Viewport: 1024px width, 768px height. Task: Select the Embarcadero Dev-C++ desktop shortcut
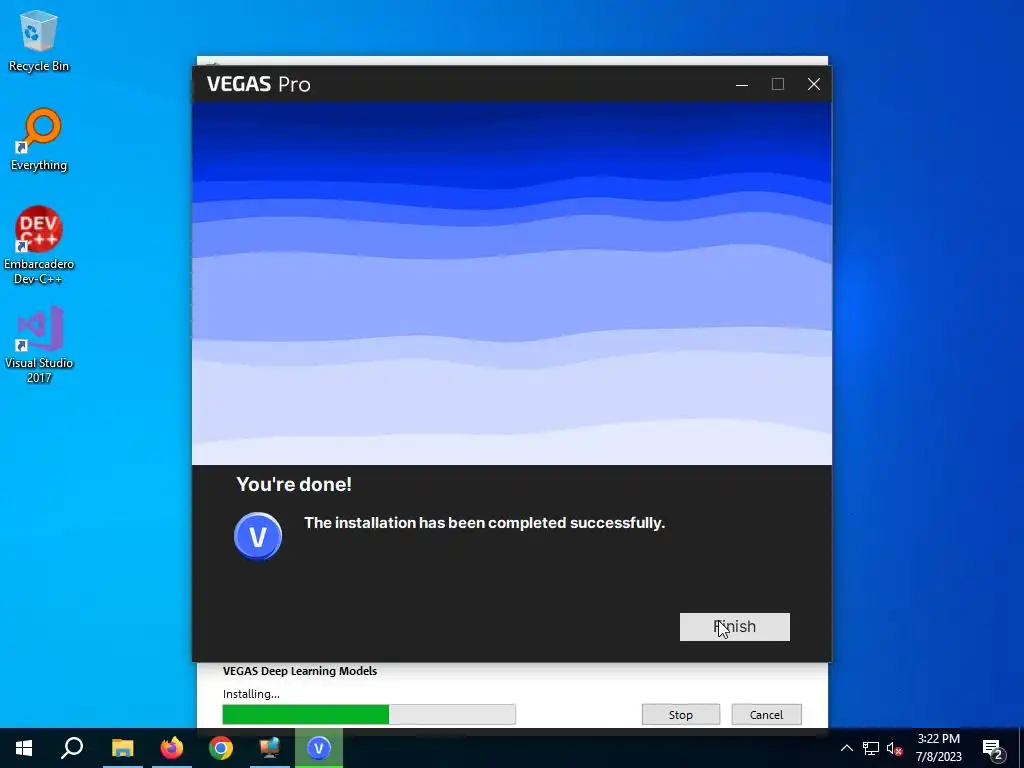[x=39, y=246]
